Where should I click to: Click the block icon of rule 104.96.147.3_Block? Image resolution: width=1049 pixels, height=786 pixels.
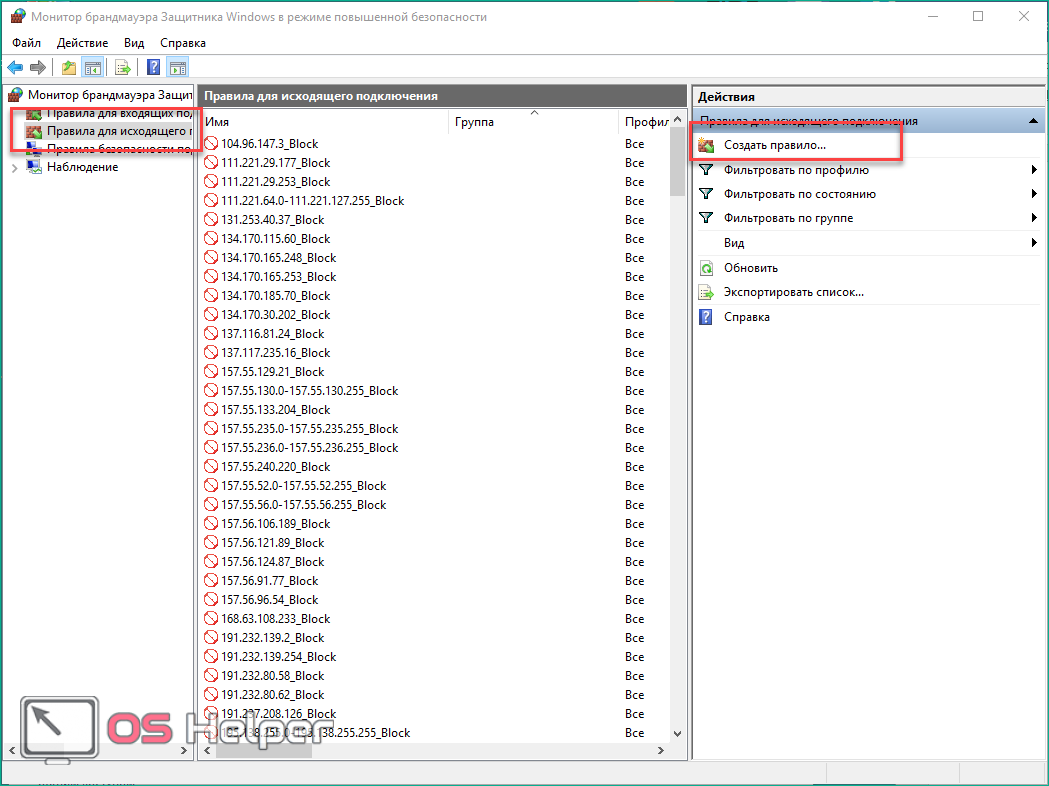click(x=211, y=144)
